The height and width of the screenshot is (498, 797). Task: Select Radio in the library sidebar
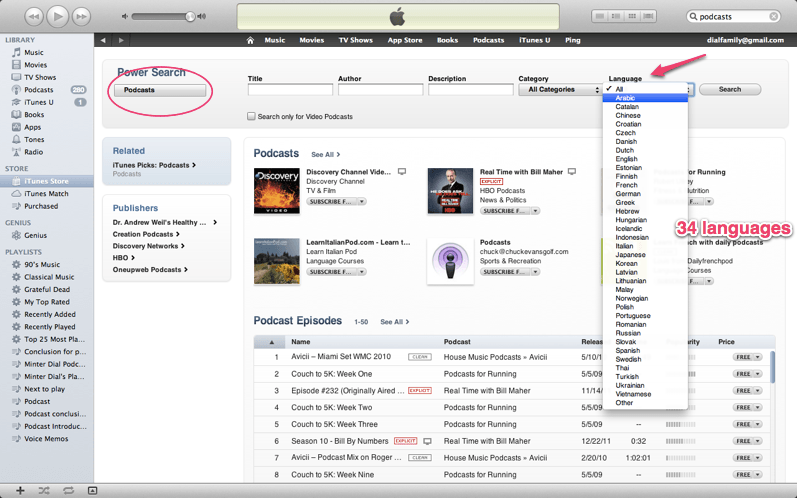(34, 152)
